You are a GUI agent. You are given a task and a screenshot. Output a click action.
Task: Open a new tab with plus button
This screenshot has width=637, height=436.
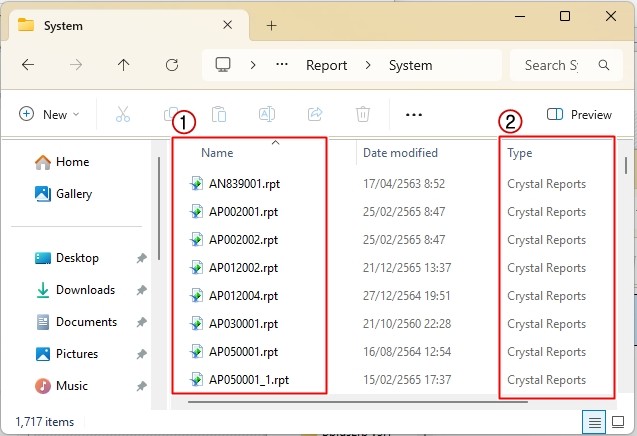pyautogui.click(x=271, y=25)
